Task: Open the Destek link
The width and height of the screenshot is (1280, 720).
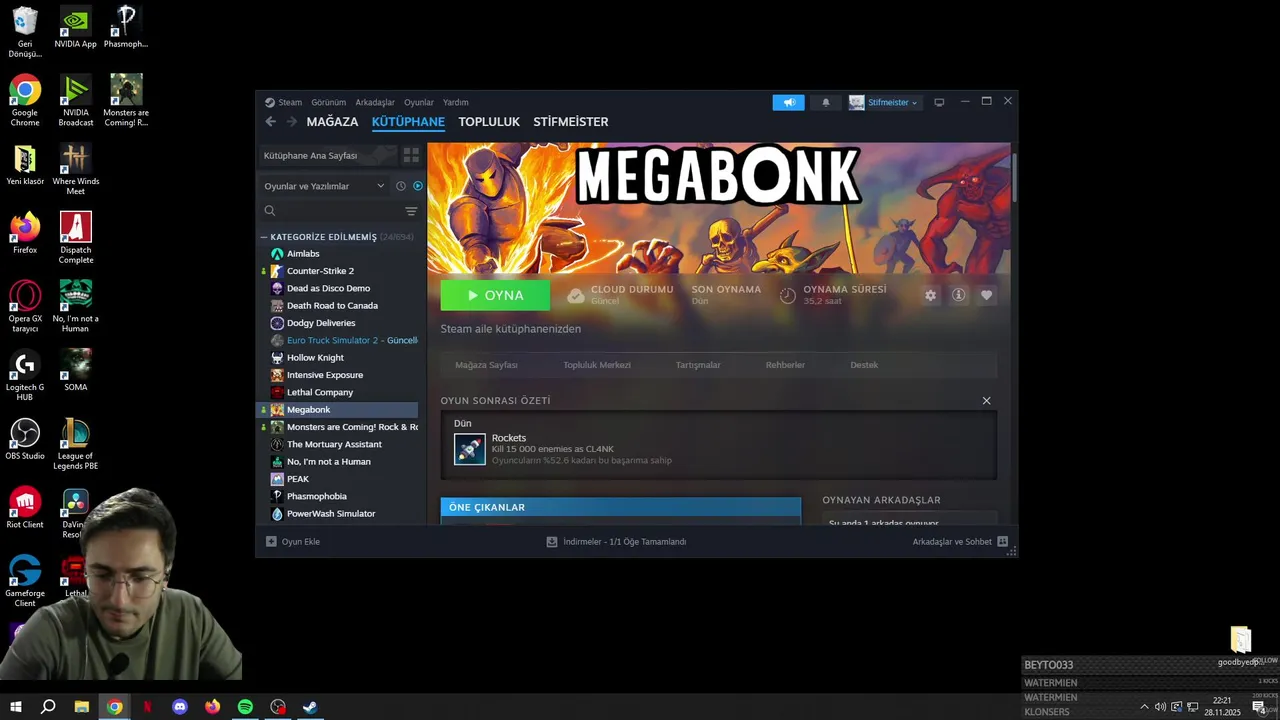Action: (864, 365)
